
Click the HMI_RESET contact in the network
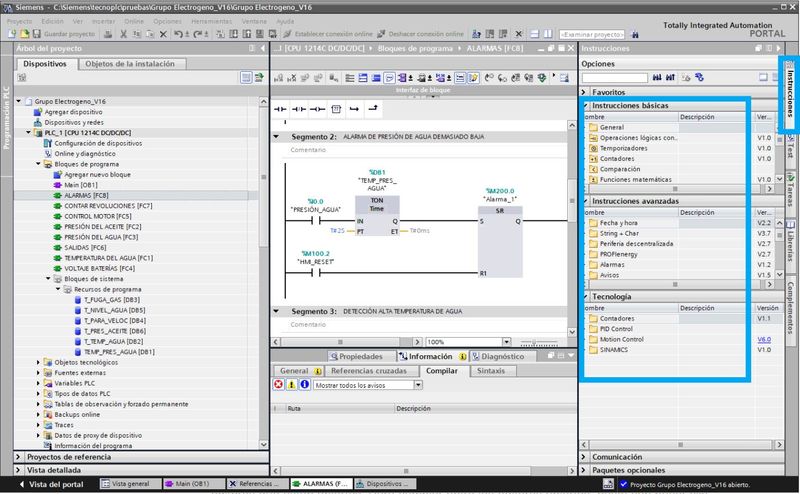(316, 273)
